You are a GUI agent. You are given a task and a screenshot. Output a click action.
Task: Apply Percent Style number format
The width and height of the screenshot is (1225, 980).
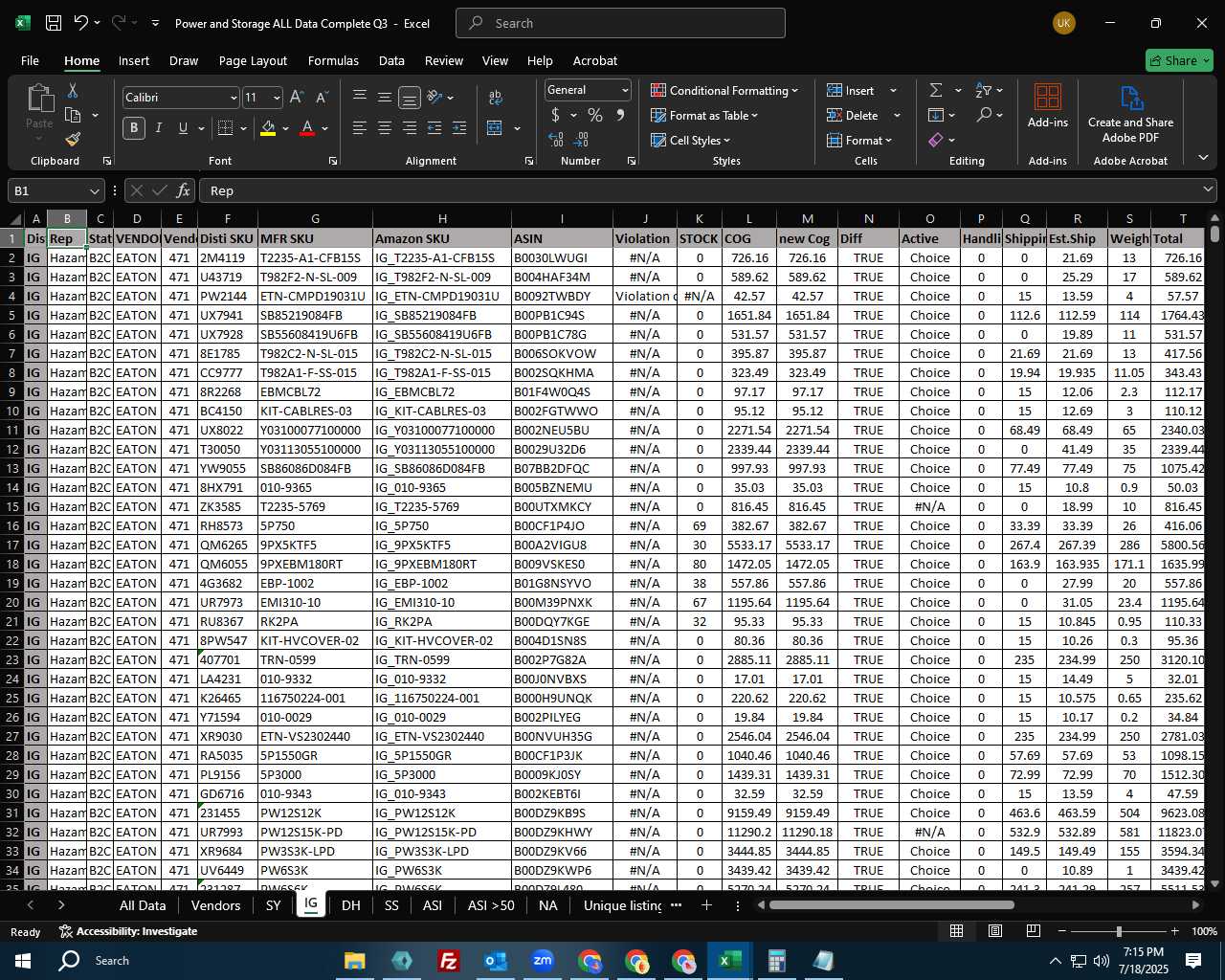[x=595, y=116]
